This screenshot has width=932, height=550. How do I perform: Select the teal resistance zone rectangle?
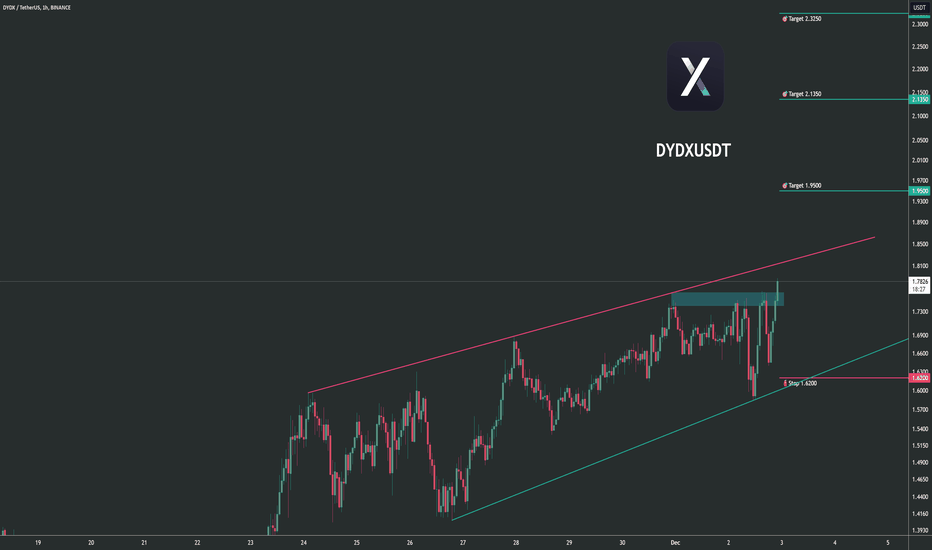[728, 299]
